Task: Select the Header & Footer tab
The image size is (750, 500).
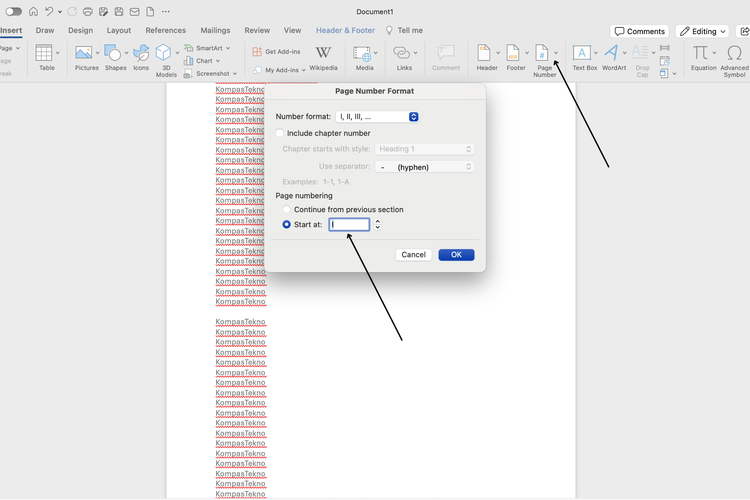Action: coord(345,31)
